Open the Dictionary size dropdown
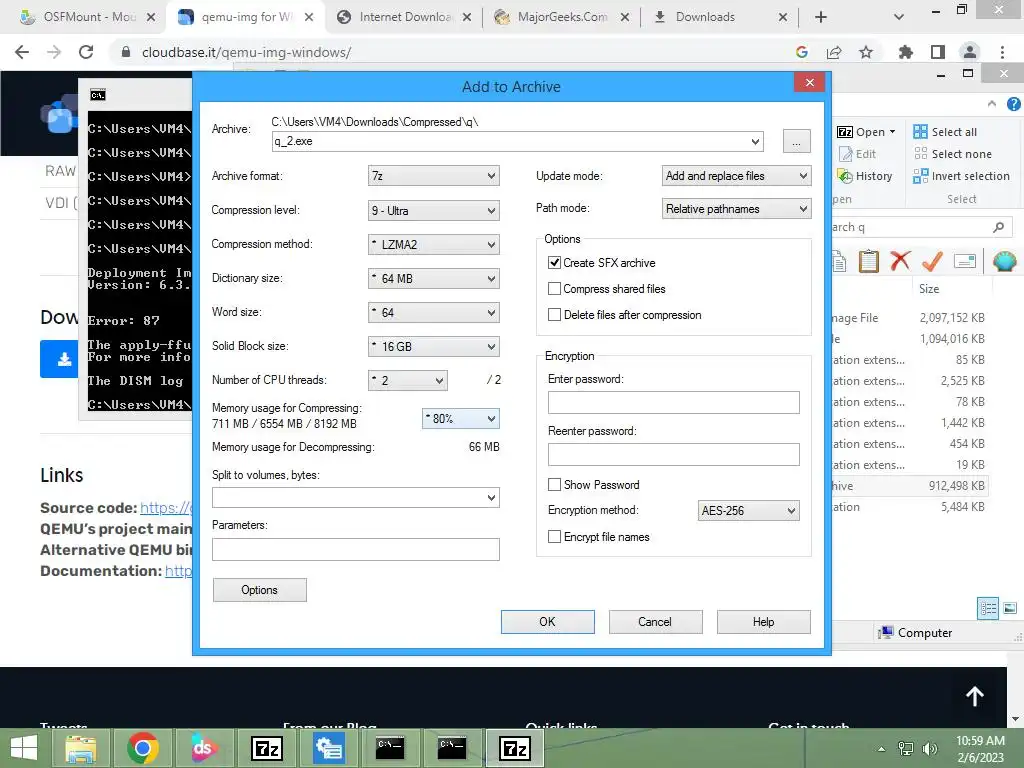 (x=434, y=278)
